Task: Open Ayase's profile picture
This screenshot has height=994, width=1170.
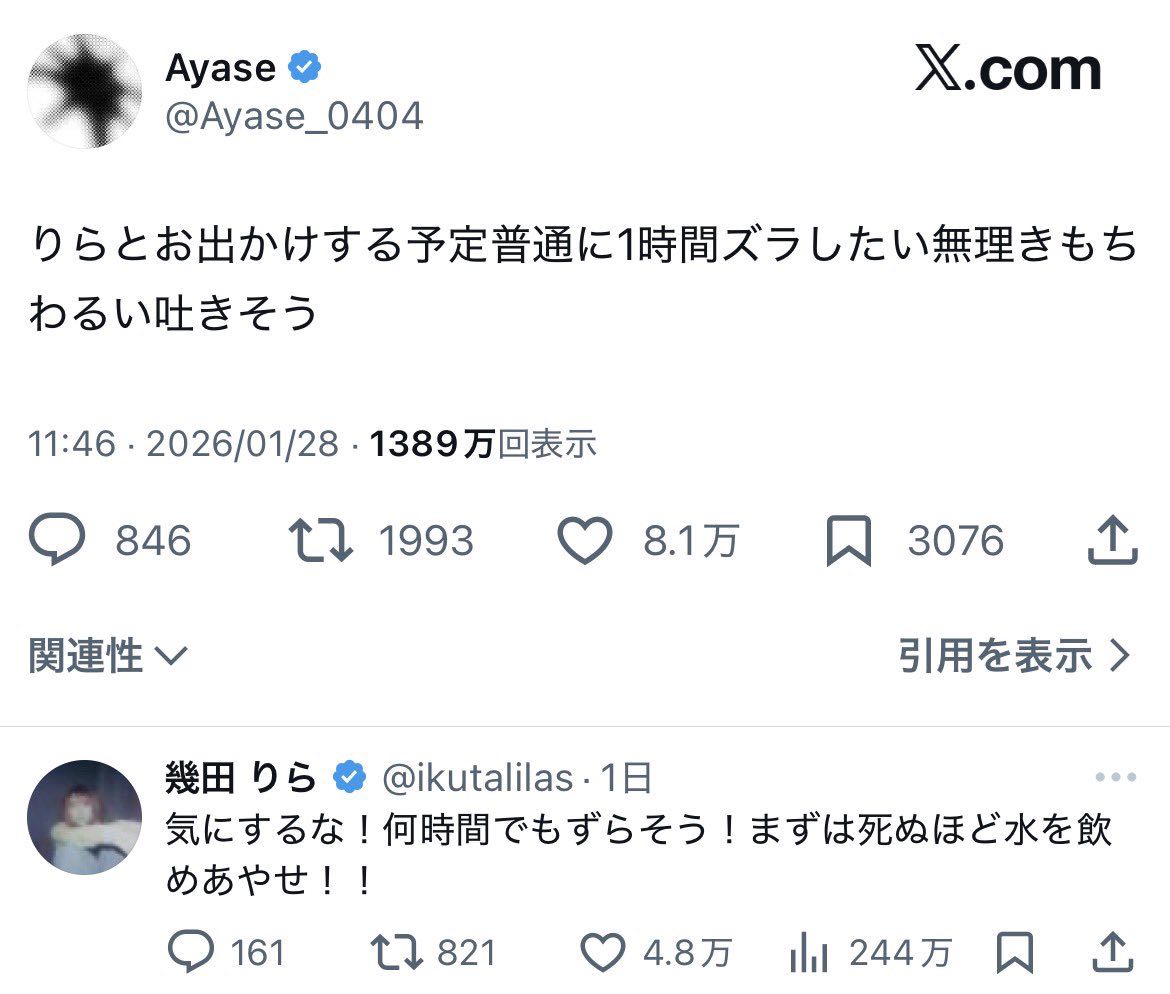Action: point(84,92)
